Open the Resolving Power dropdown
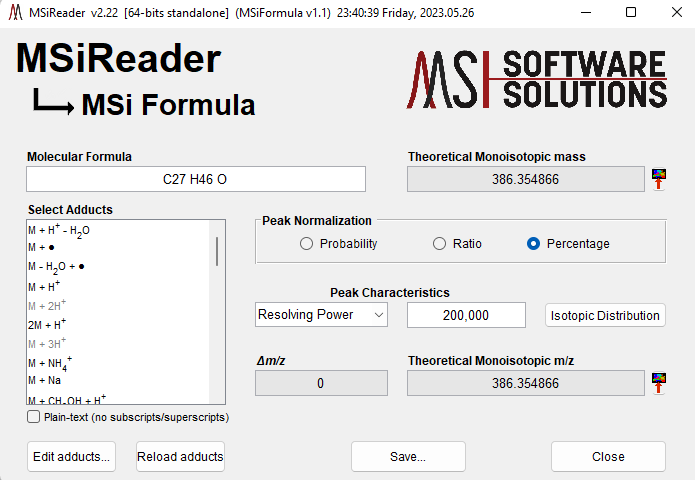The width and height of the screenshot is (695, 480). click(x=321, y=315)
